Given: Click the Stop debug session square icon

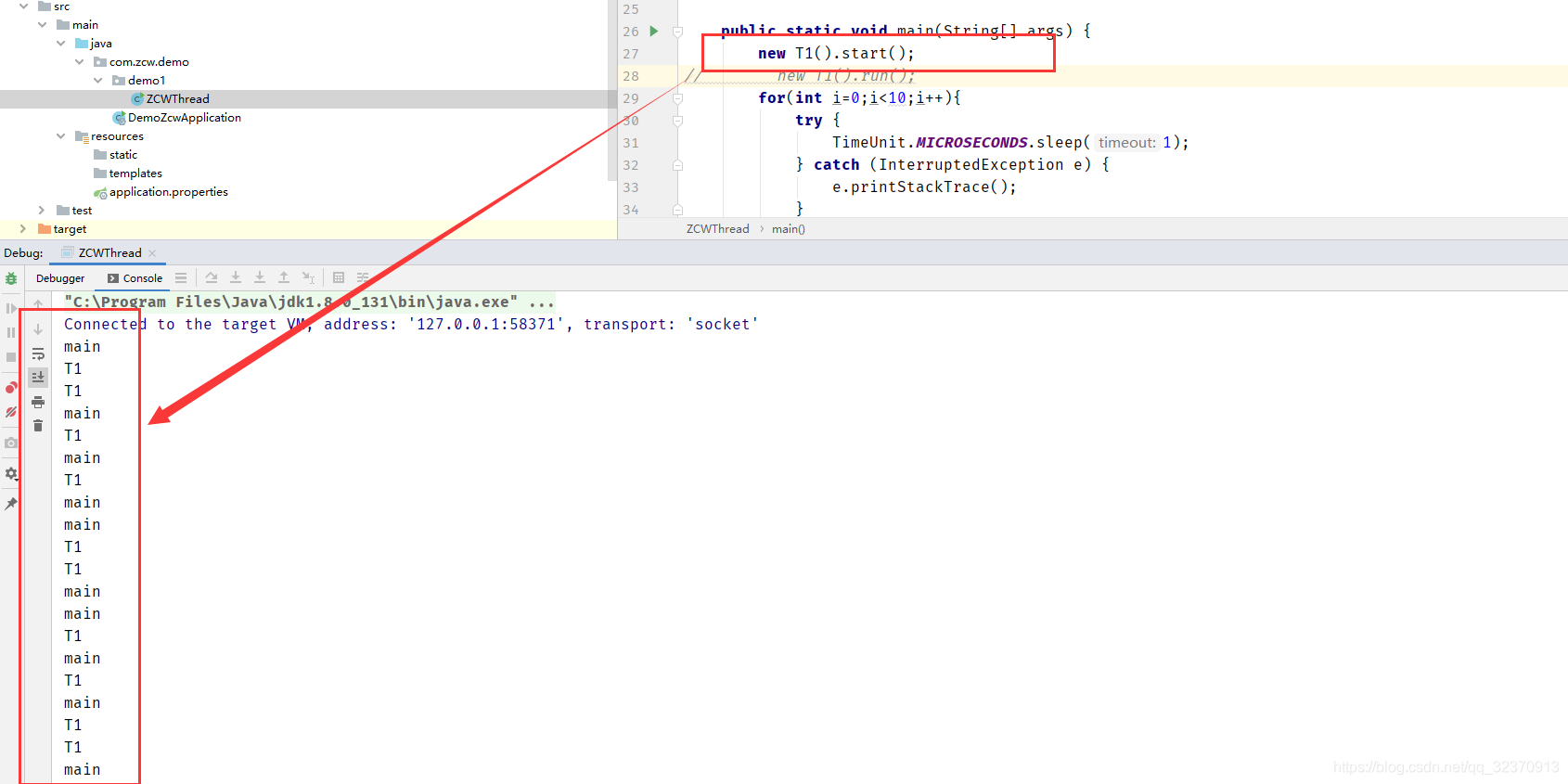Looking at the screenshot, I should point(11,357).
